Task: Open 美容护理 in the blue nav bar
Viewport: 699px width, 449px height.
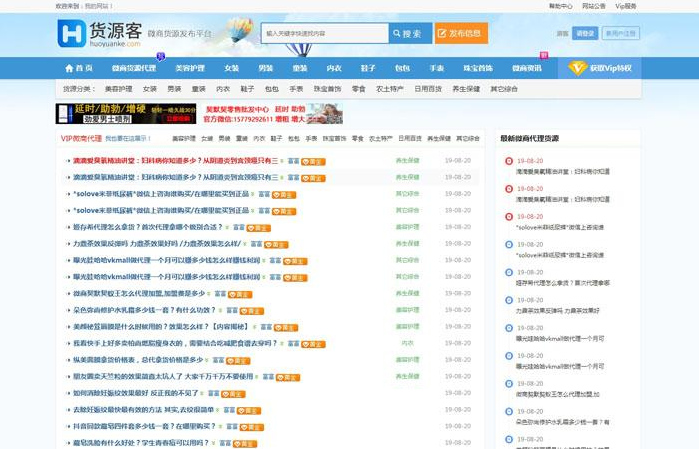Action: pyautogui.click(x=190, y=68)
